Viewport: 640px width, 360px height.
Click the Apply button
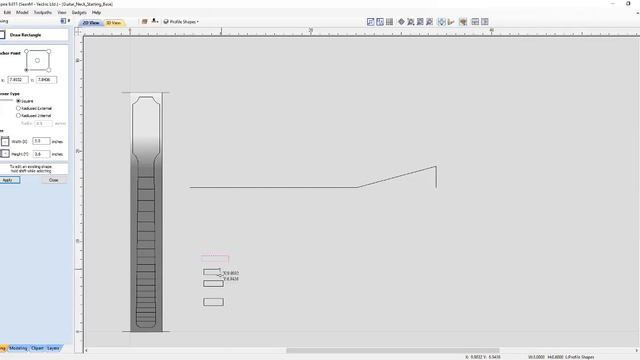coord(9,180)
